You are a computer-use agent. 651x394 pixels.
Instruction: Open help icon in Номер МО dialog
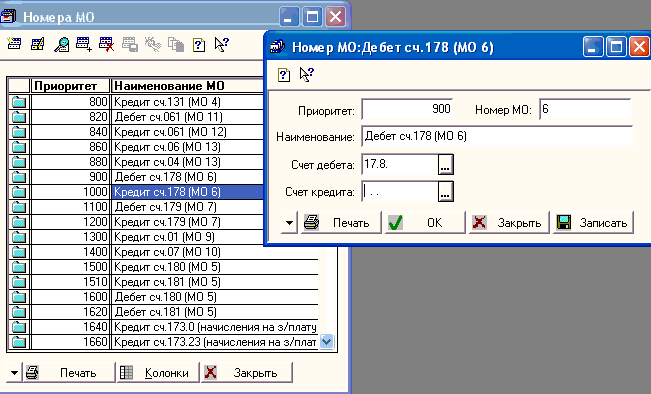[x=284, y=75]
